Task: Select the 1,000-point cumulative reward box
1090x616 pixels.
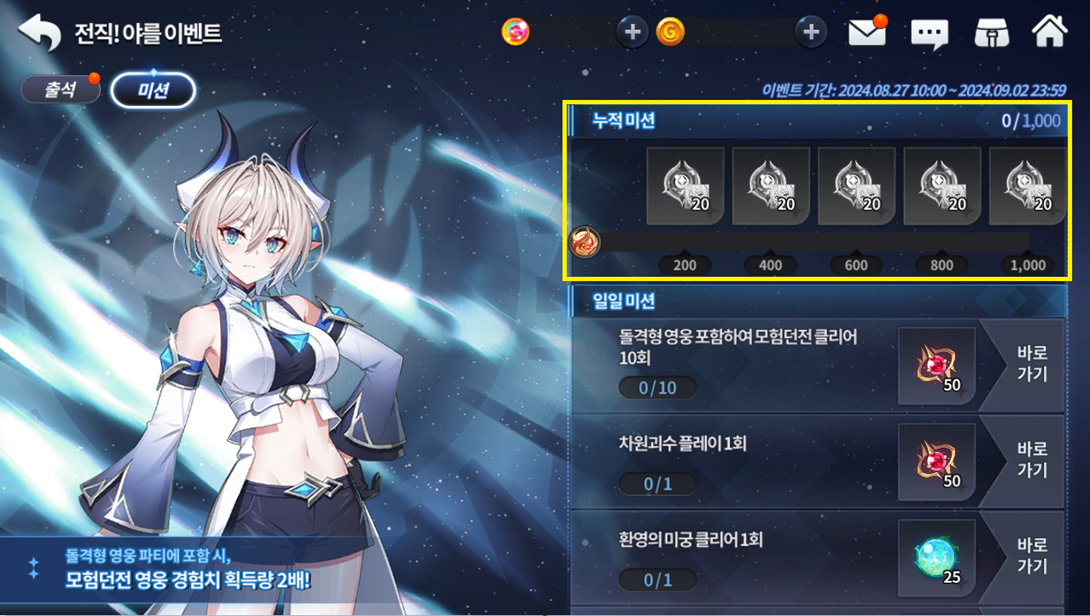Action: pyautogui.click(x=1027, y=186)
